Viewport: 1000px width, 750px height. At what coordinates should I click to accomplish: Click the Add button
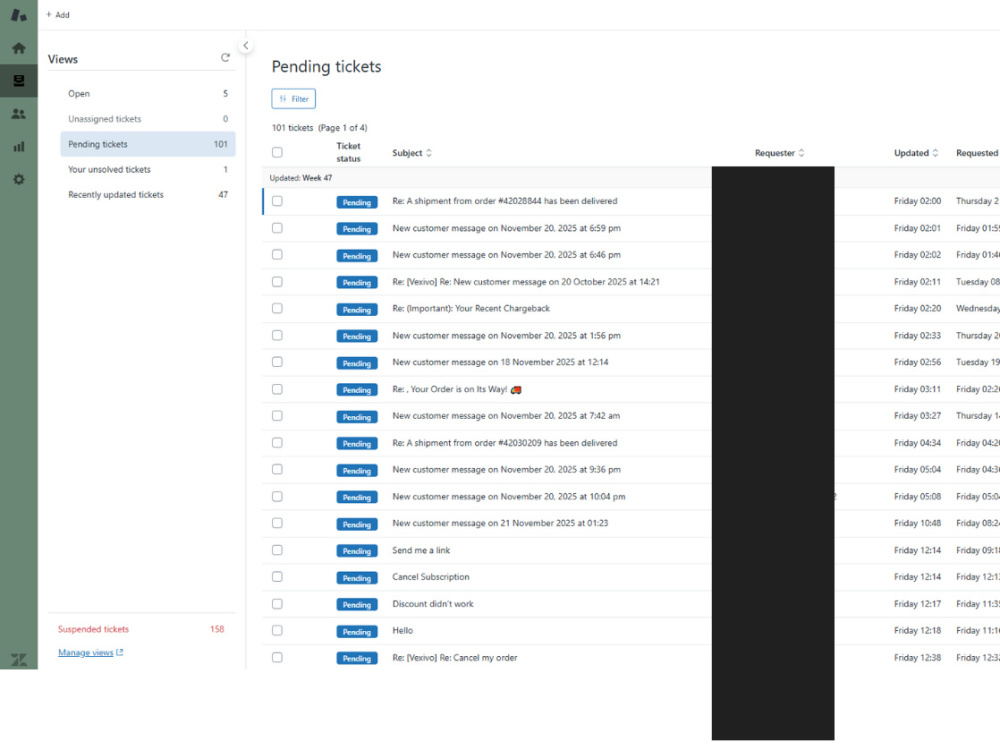pos(57,15)
